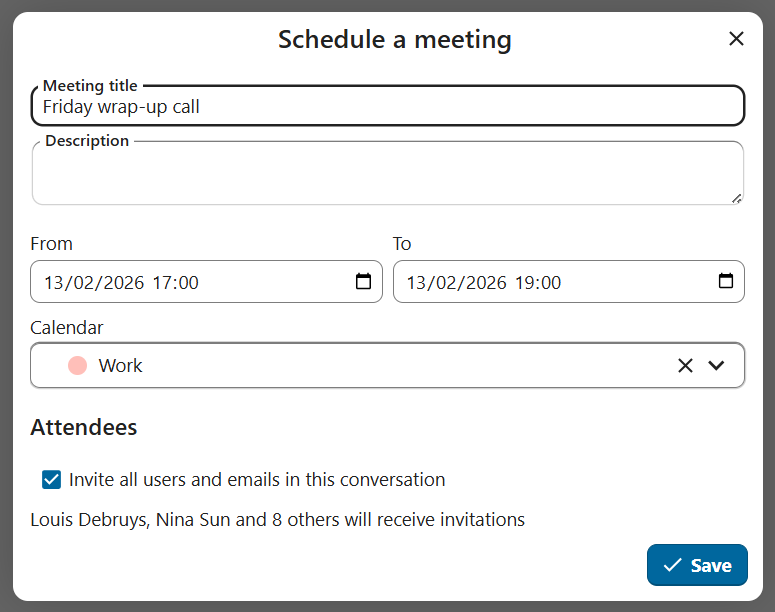The image size is (775, 612).
Task: Open the To date calendar picker icon
Action: click(x=726, y=281)
